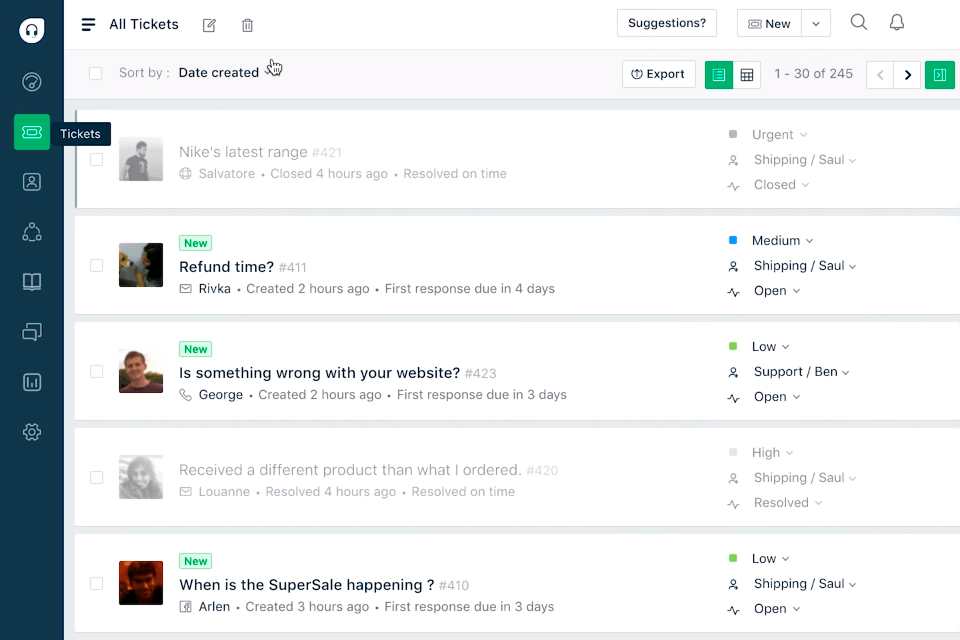The width and height of the screenshot is (960, 640).
Task: Open the Contacts icon in the sidebar
Action: 31,181
